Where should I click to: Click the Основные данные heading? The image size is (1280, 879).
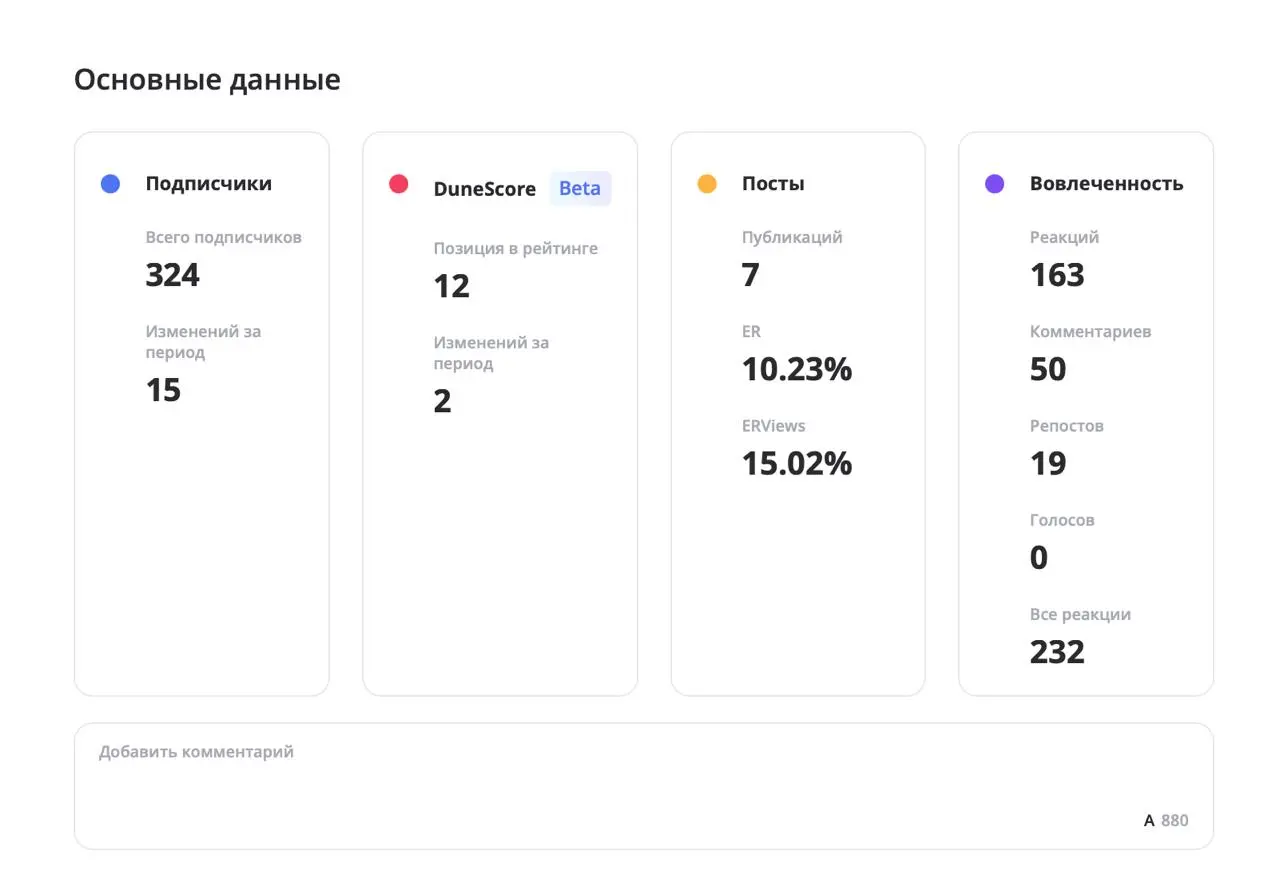tap(207, 79)
